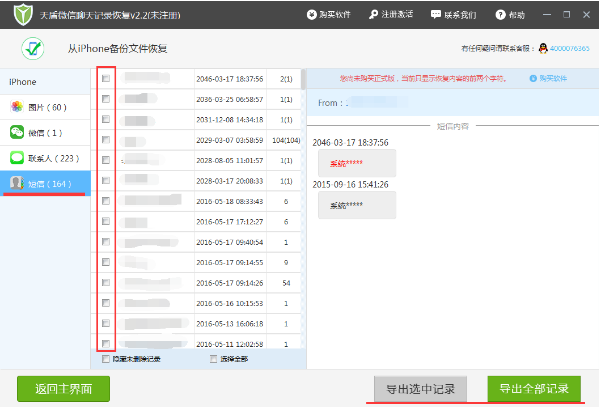Toggle the 选择全部 select all checkbox
Screen dimensions: 599x407
214,359
